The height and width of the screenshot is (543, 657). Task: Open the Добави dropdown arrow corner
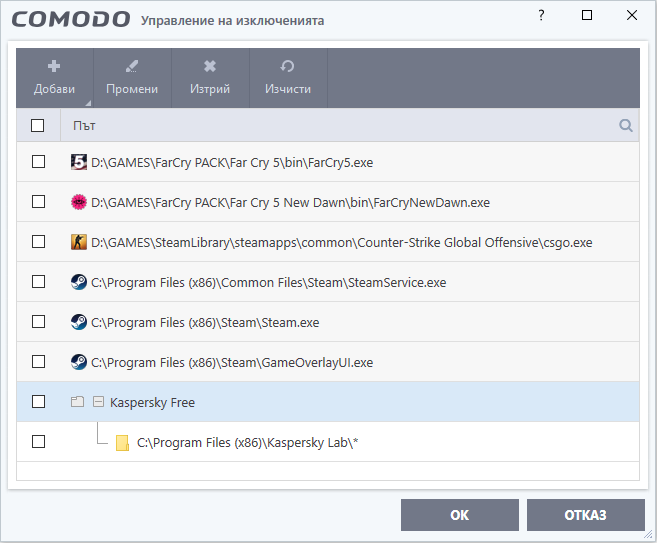point(88,103)
